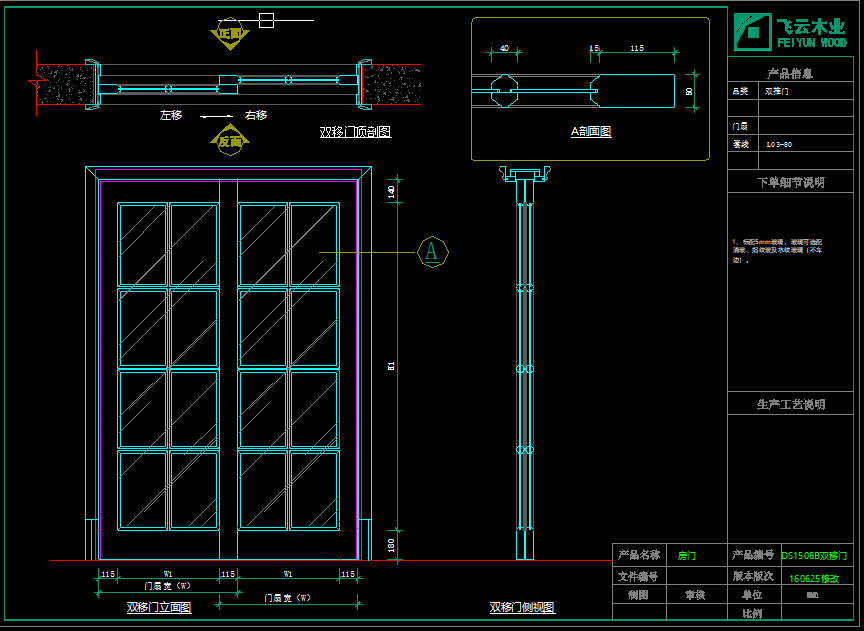Select the A剖面图 title label
Image resolution: width=864 pixels, height=631 pixels.
point(591,131)
